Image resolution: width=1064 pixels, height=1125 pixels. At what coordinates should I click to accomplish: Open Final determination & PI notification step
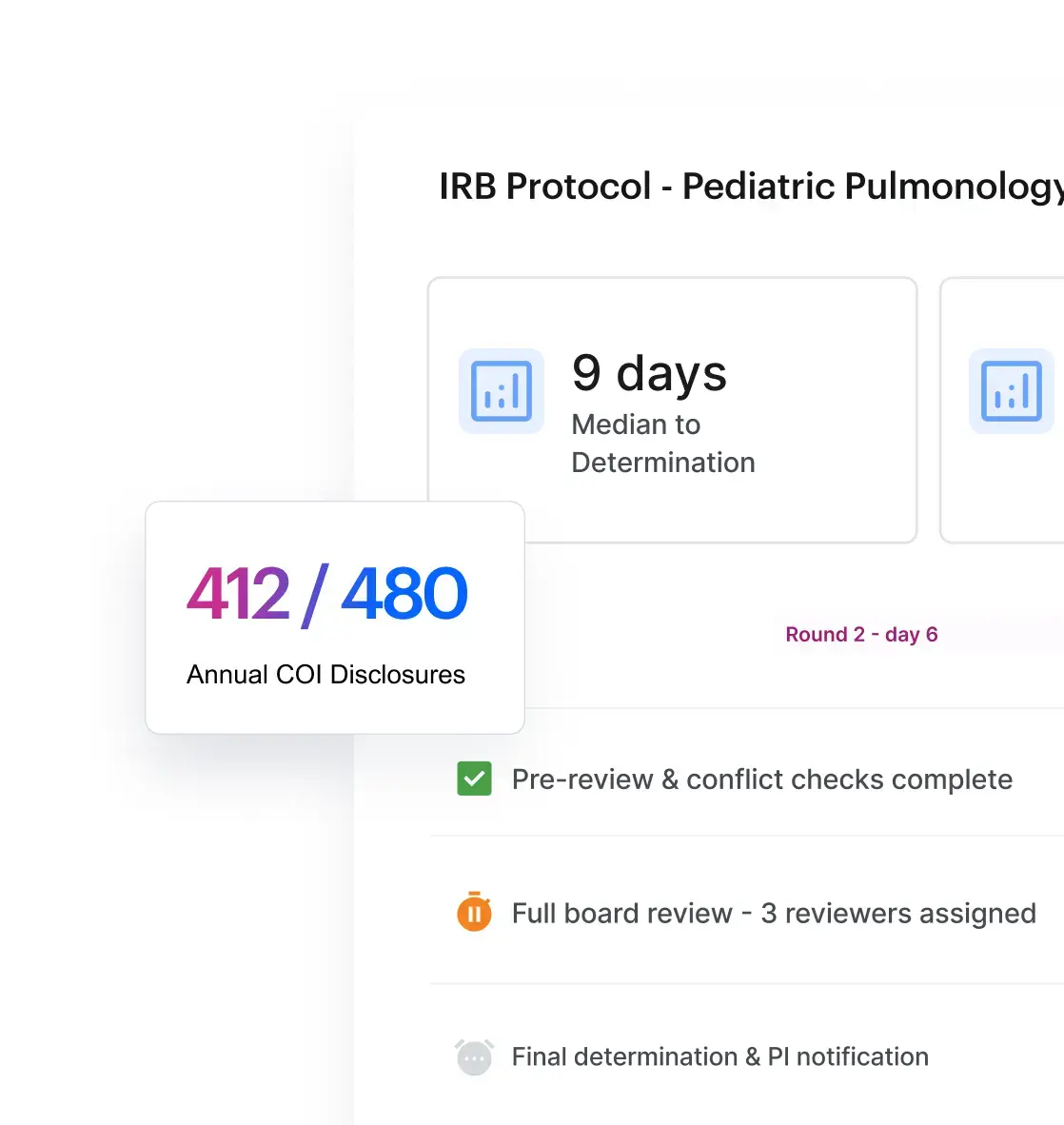coord(747,1056)
